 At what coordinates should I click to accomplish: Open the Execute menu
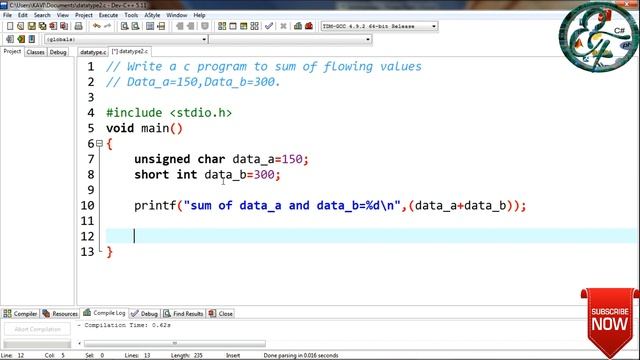coord(108,15)
